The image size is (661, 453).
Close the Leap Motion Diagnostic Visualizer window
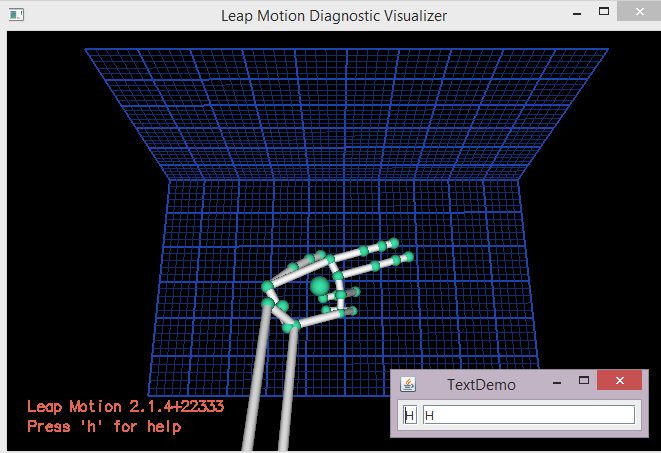pyautogui.click(x=640, y=11)
